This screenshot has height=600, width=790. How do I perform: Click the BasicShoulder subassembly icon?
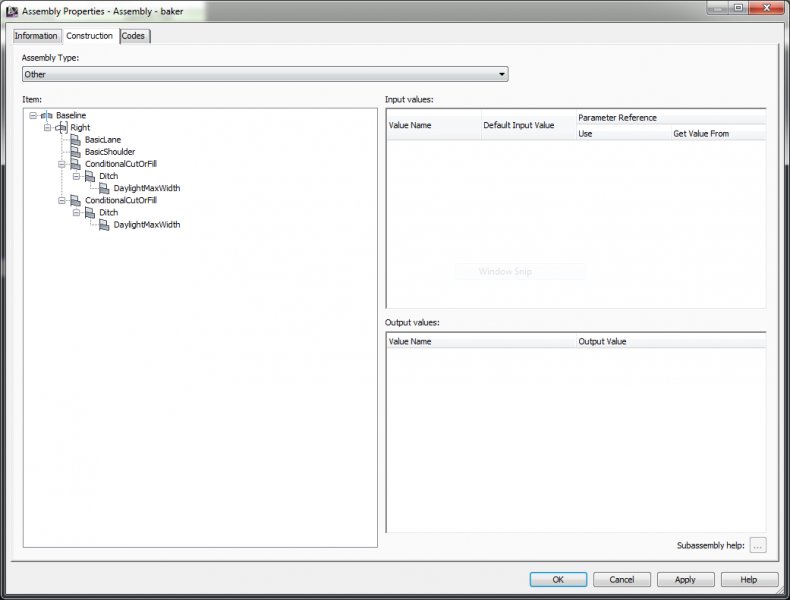[76, 152]
